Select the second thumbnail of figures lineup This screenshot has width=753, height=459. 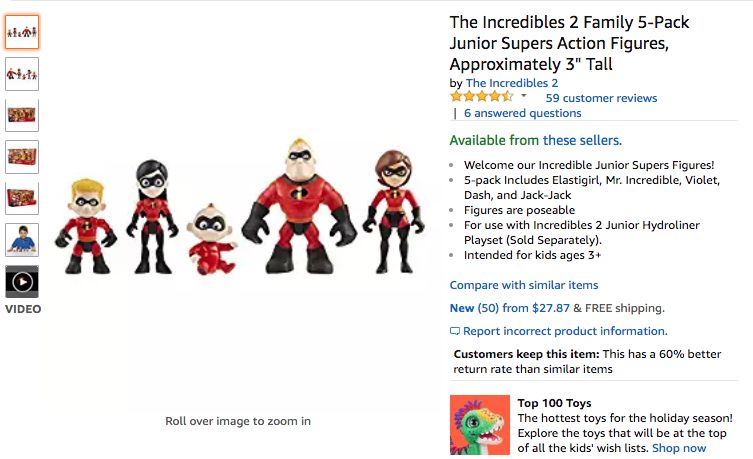(x=22, y=73)
